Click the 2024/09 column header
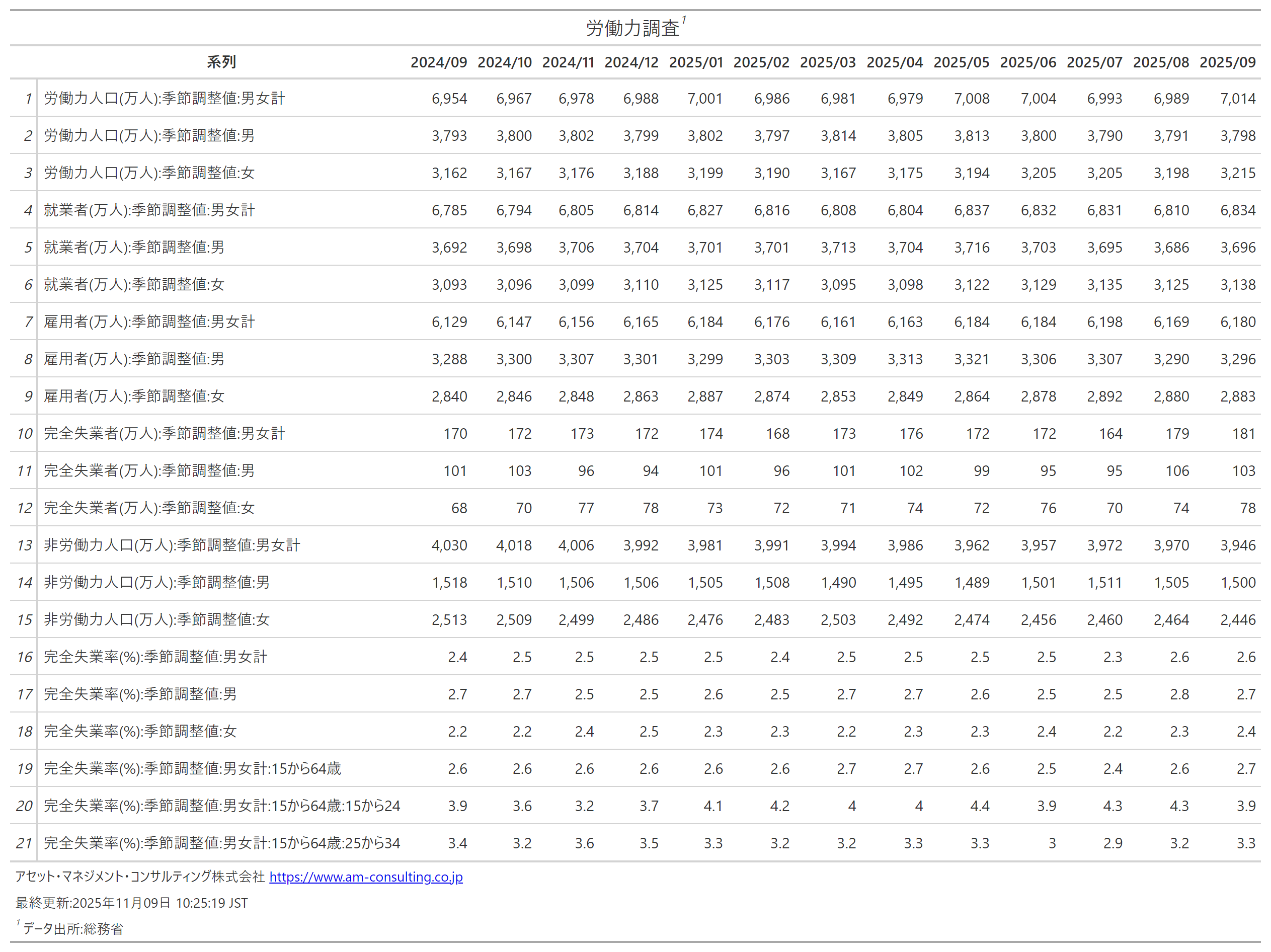Screen dimensions: 1271x952 [438, 62]
